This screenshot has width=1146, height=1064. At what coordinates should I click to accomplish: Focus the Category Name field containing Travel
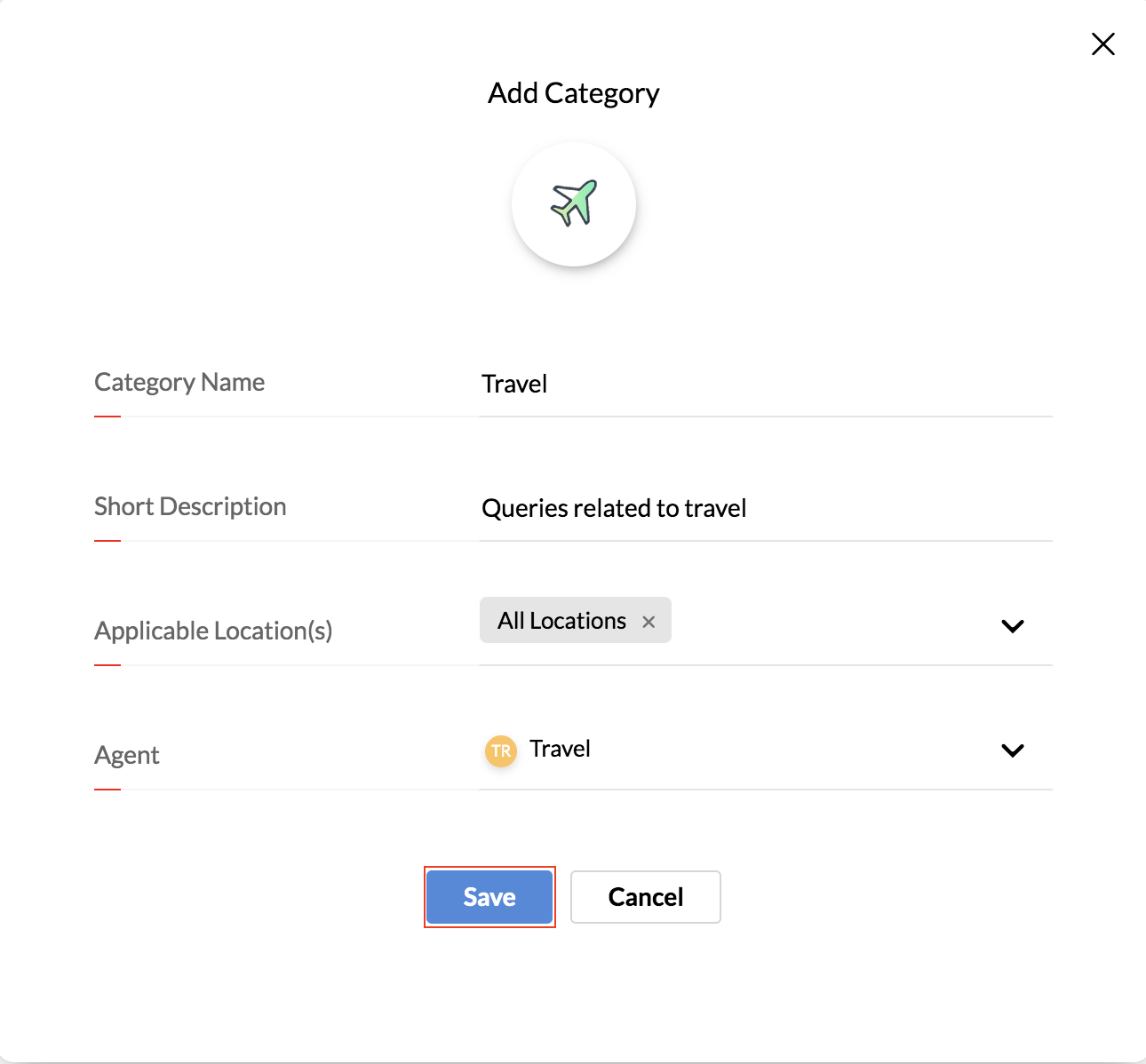point(766,384)
